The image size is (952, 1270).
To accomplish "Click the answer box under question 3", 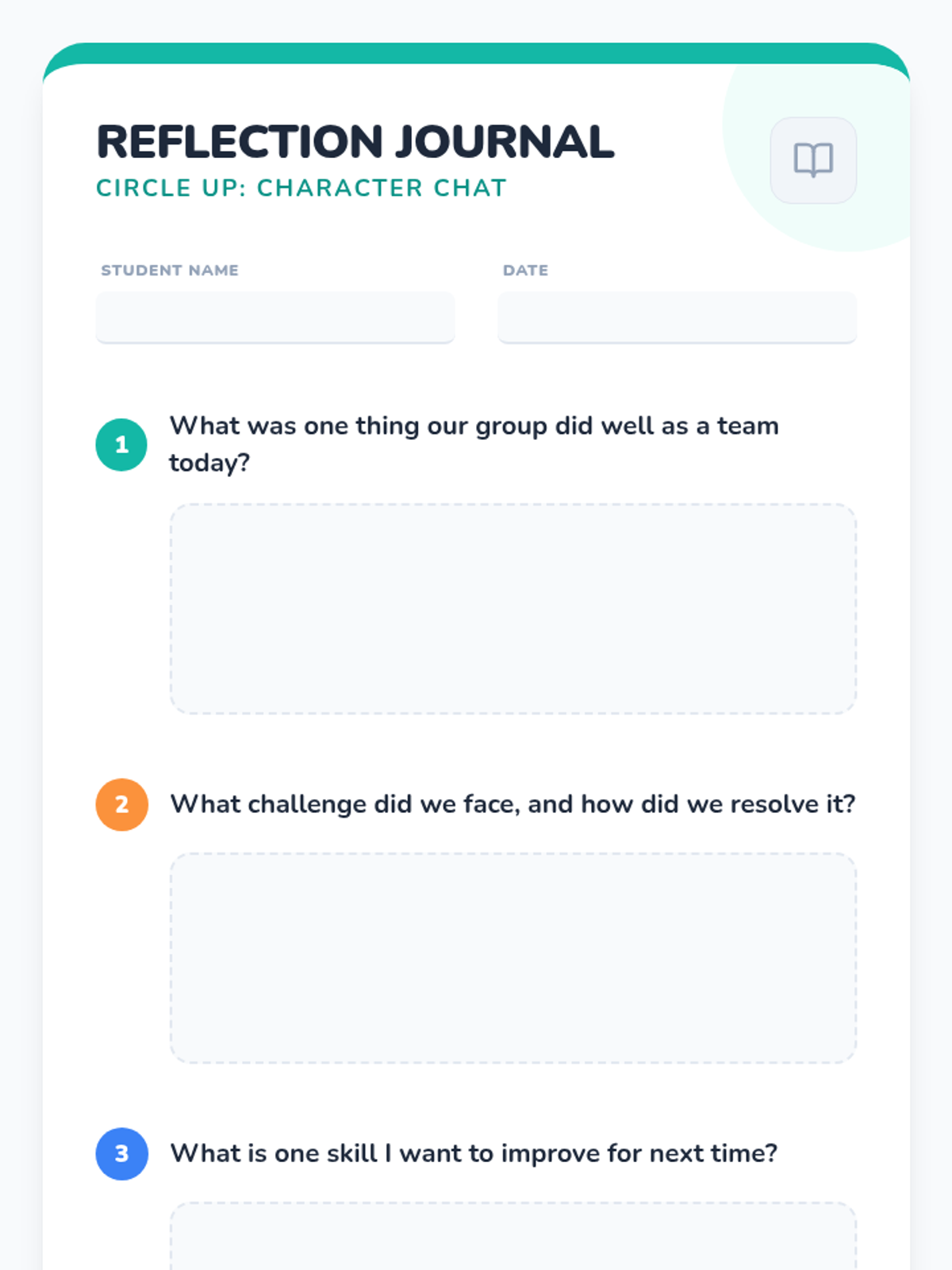I will [x=512, y=1238].
